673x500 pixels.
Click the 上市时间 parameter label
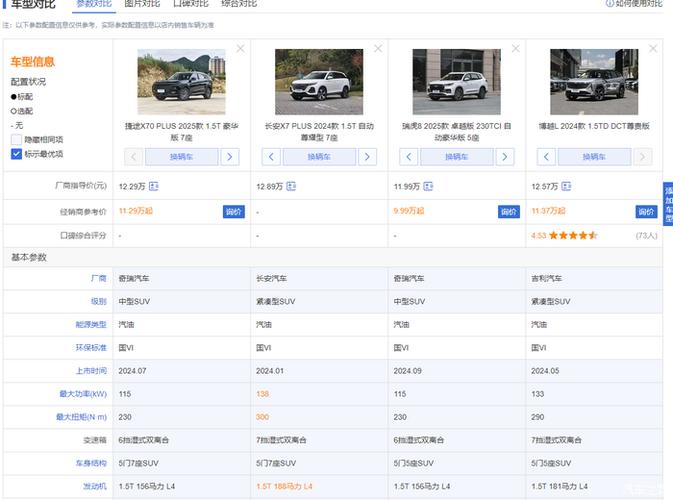point(91,371)
